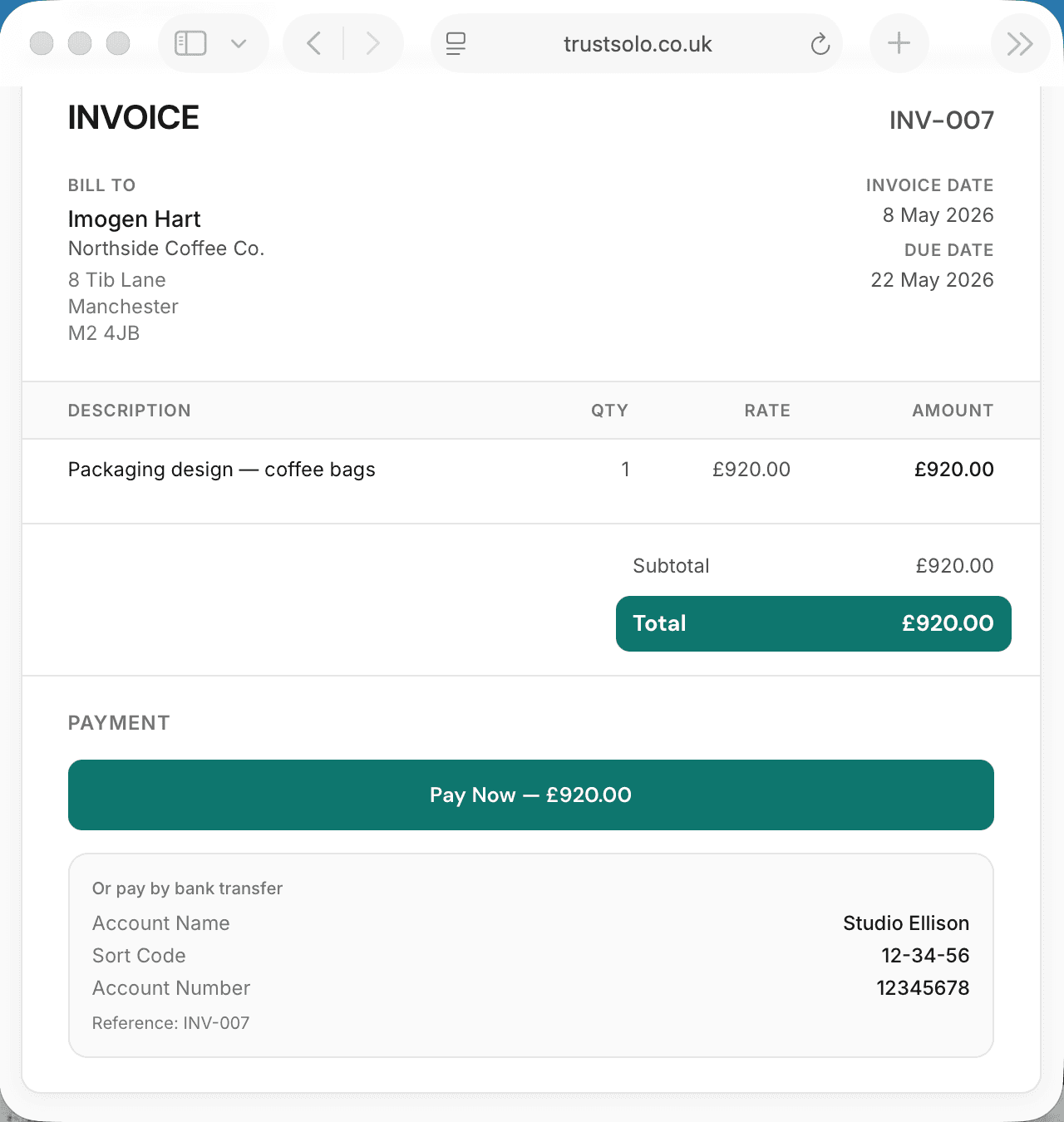1064x1122 pixels.
Task: Click Northside Coffee Co. text
Action: tap(166, 249)
